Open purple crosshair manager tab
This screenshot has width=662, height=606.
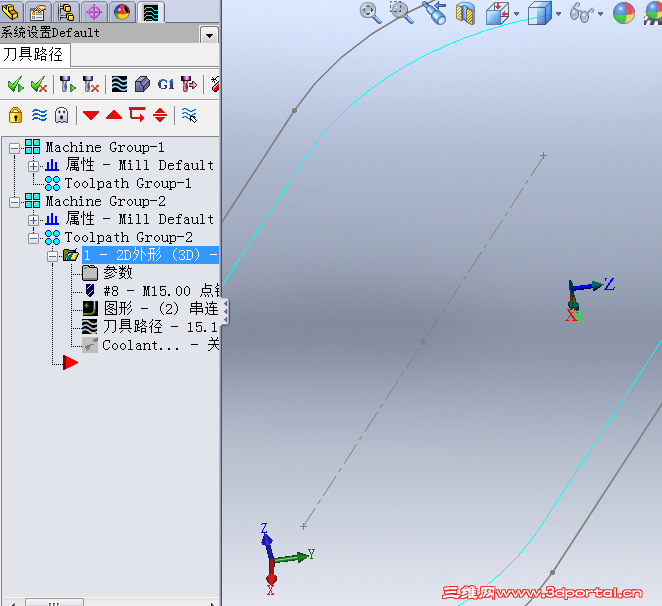(x=94, y=12)
